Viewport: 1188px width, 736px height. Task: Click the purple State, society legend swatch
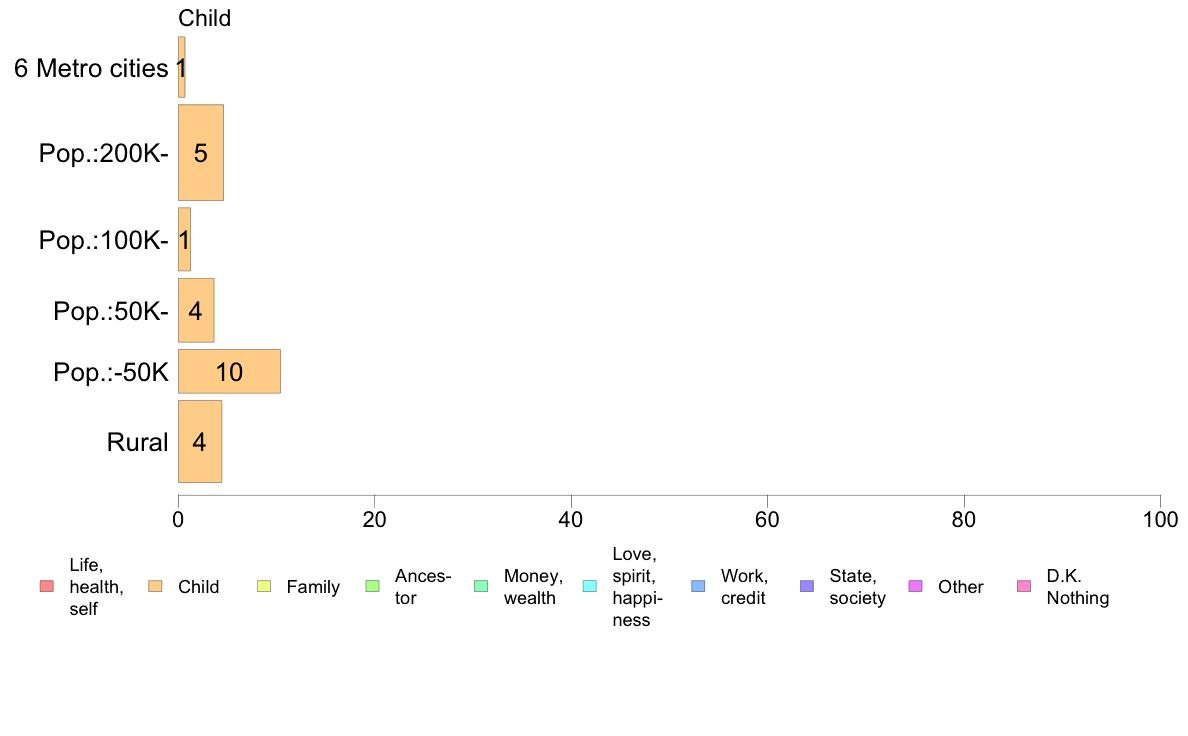(x=807, y=586)
